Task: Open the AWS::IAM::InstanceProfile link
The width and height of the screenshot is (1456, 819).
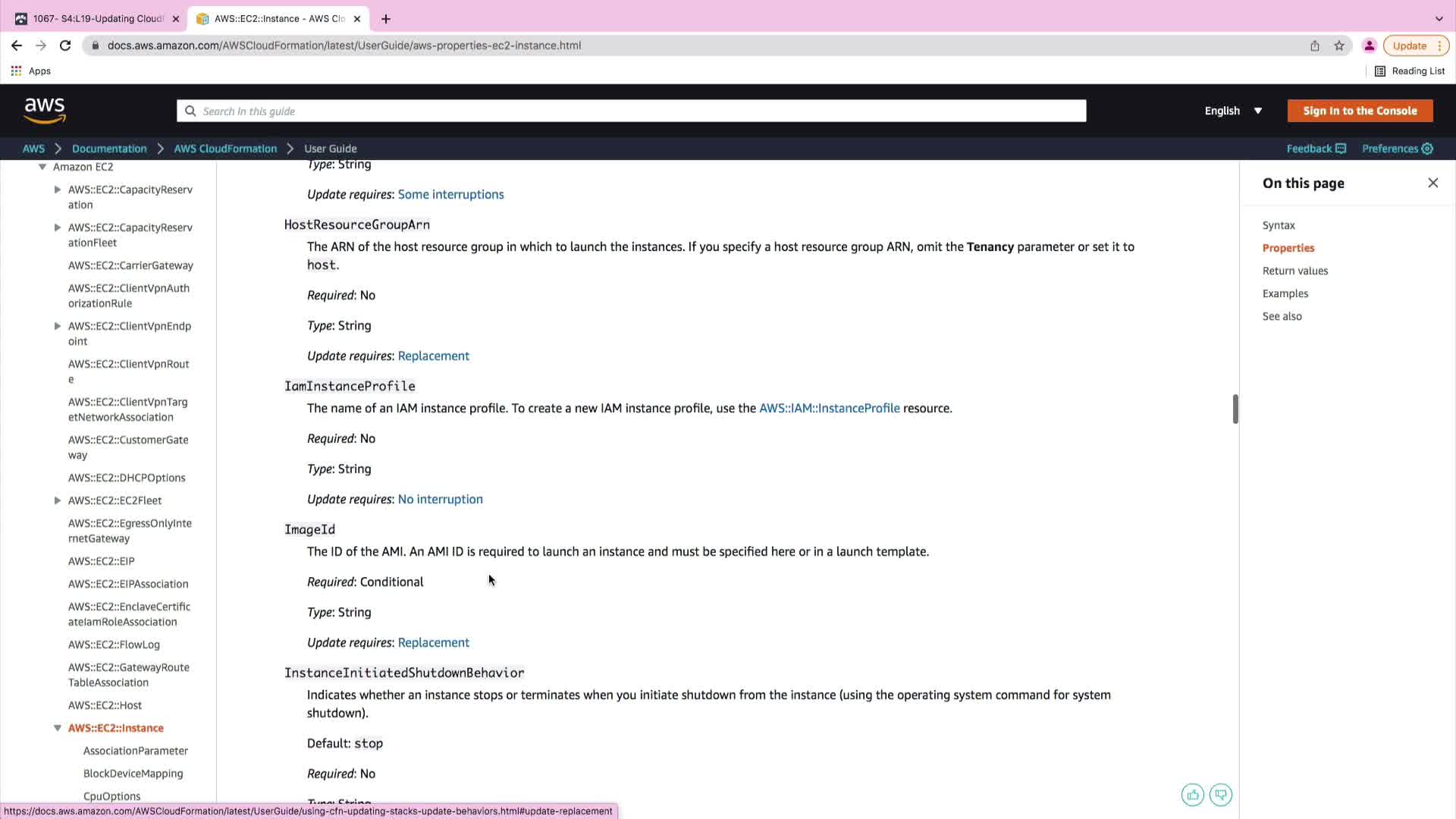Action: pos(829,408)
